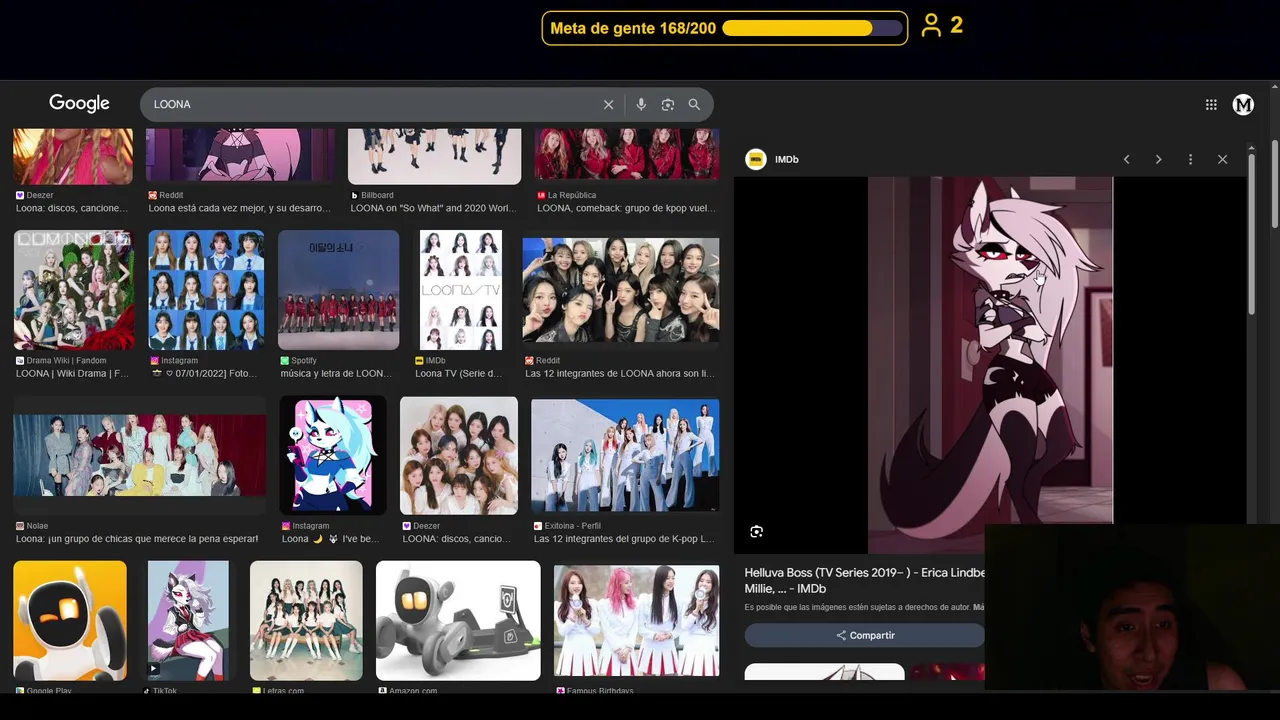Click 'LOONA, comeback: grupo de kpop' caption

tap(626, 208)
